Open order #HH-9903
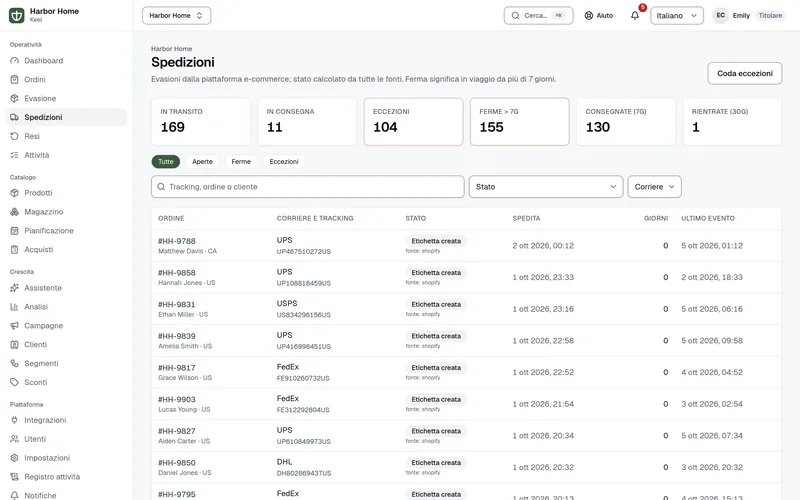 point(177,399)
